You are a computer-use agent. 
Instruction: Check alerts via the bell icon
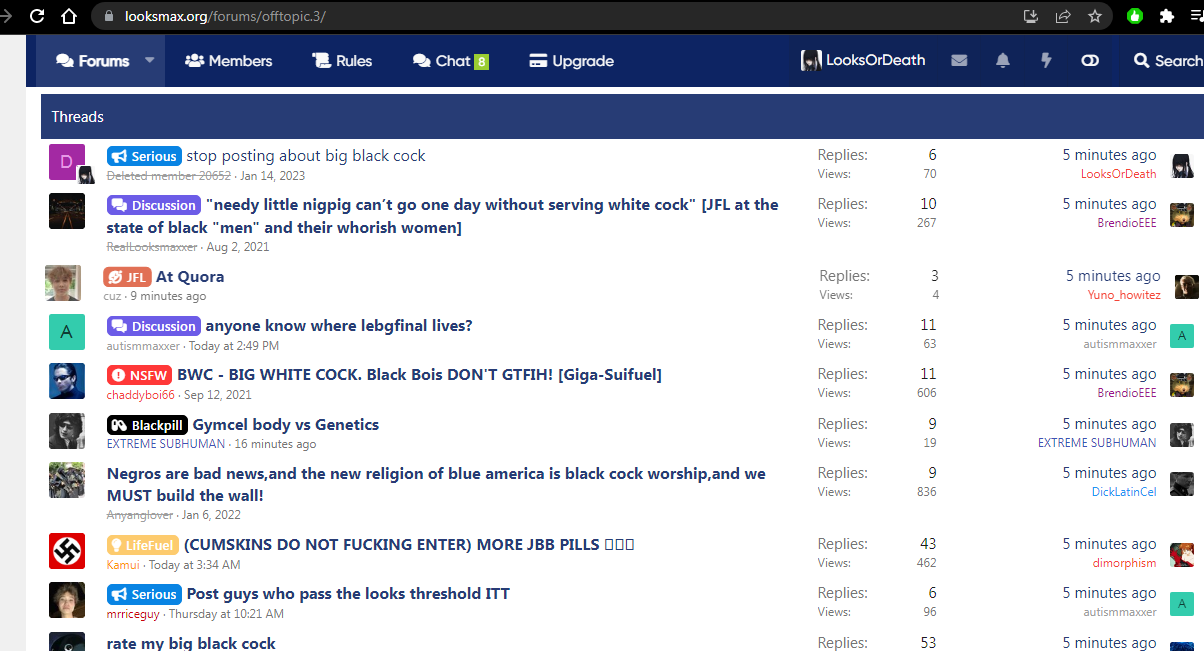coord(1003,61)
